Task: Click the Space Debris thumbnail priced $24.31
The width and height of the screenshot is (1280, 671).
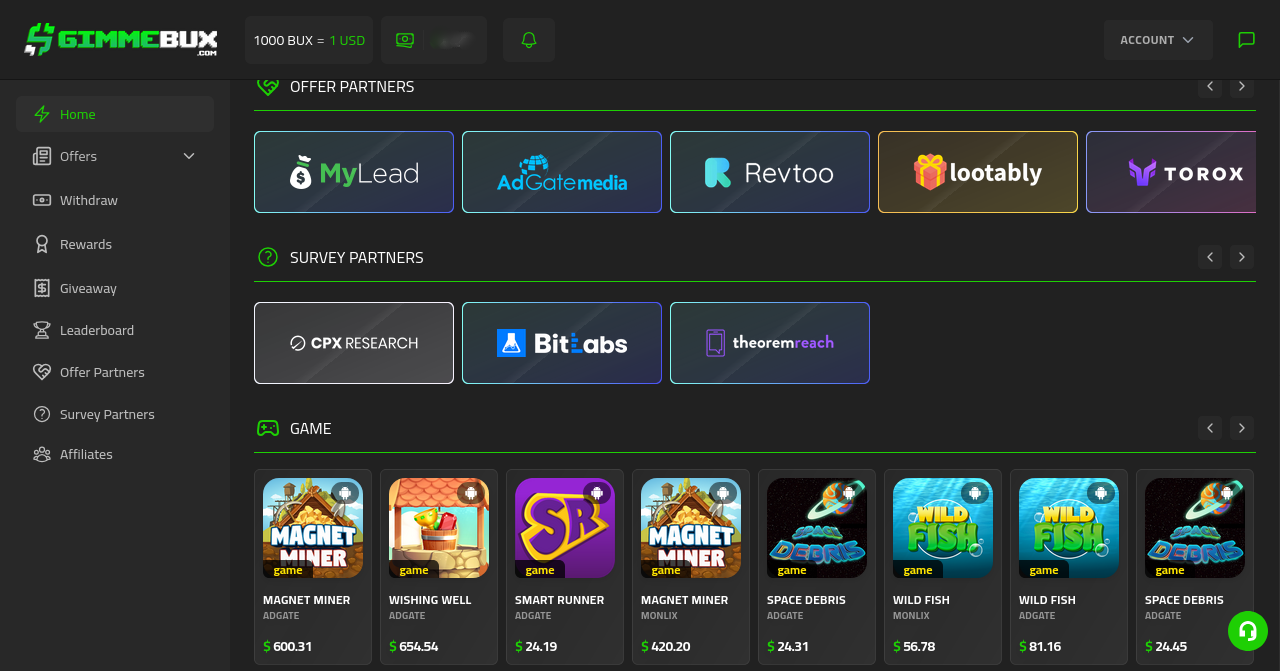Action: (x=817, y=528)
